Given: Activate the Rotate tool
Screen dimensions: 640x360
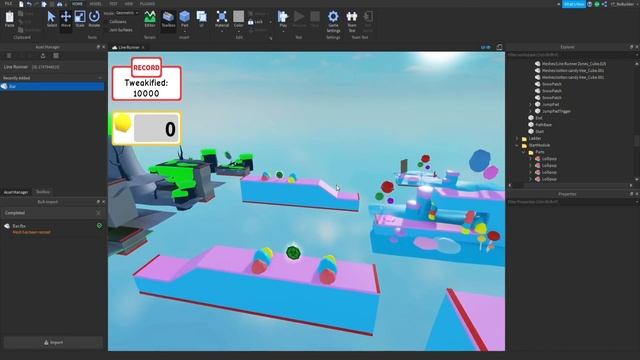Looking at the screenshot, I should 94,19.
